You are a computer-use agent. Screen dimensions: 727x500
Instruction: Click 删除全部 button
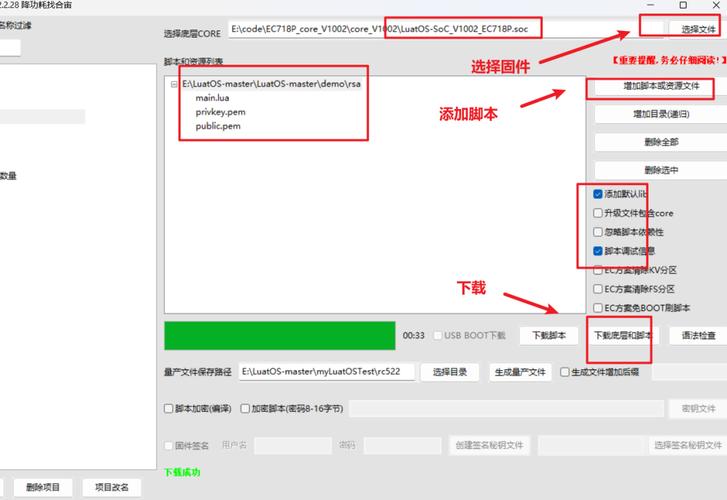click(661, 142)
